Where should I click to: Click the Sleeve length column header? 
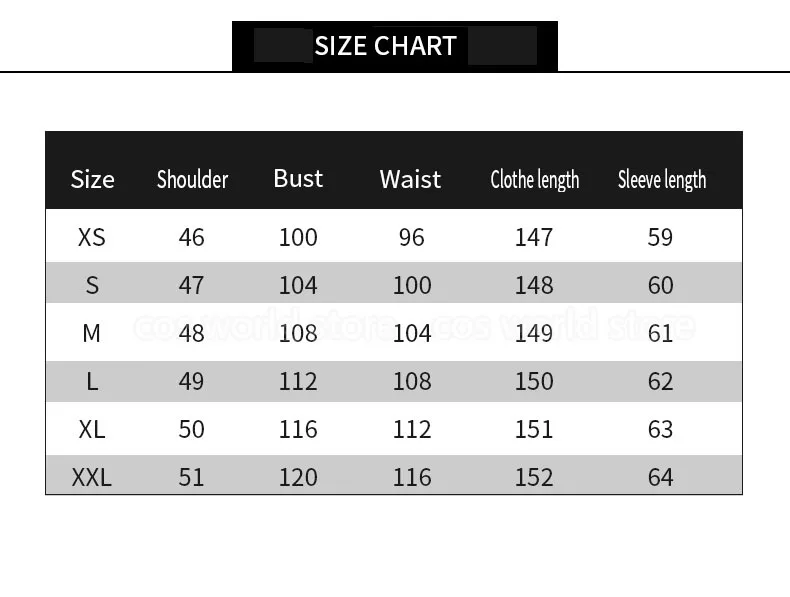[661, 180]
